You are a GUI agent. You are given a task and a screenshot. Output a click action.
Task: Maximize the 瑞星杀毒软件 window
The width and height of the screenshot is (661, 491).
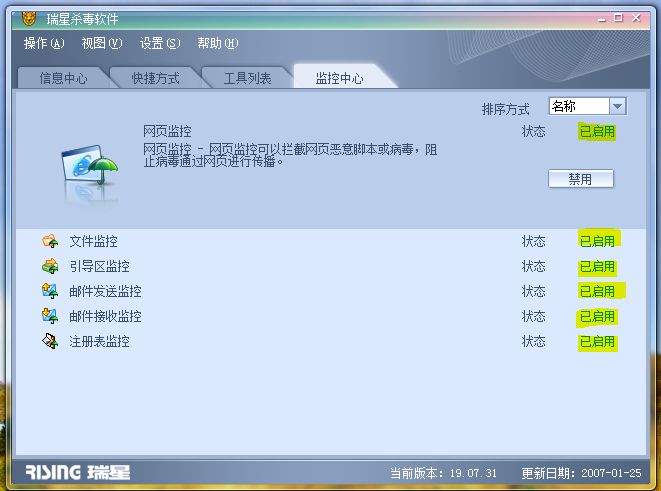(618, 18)
